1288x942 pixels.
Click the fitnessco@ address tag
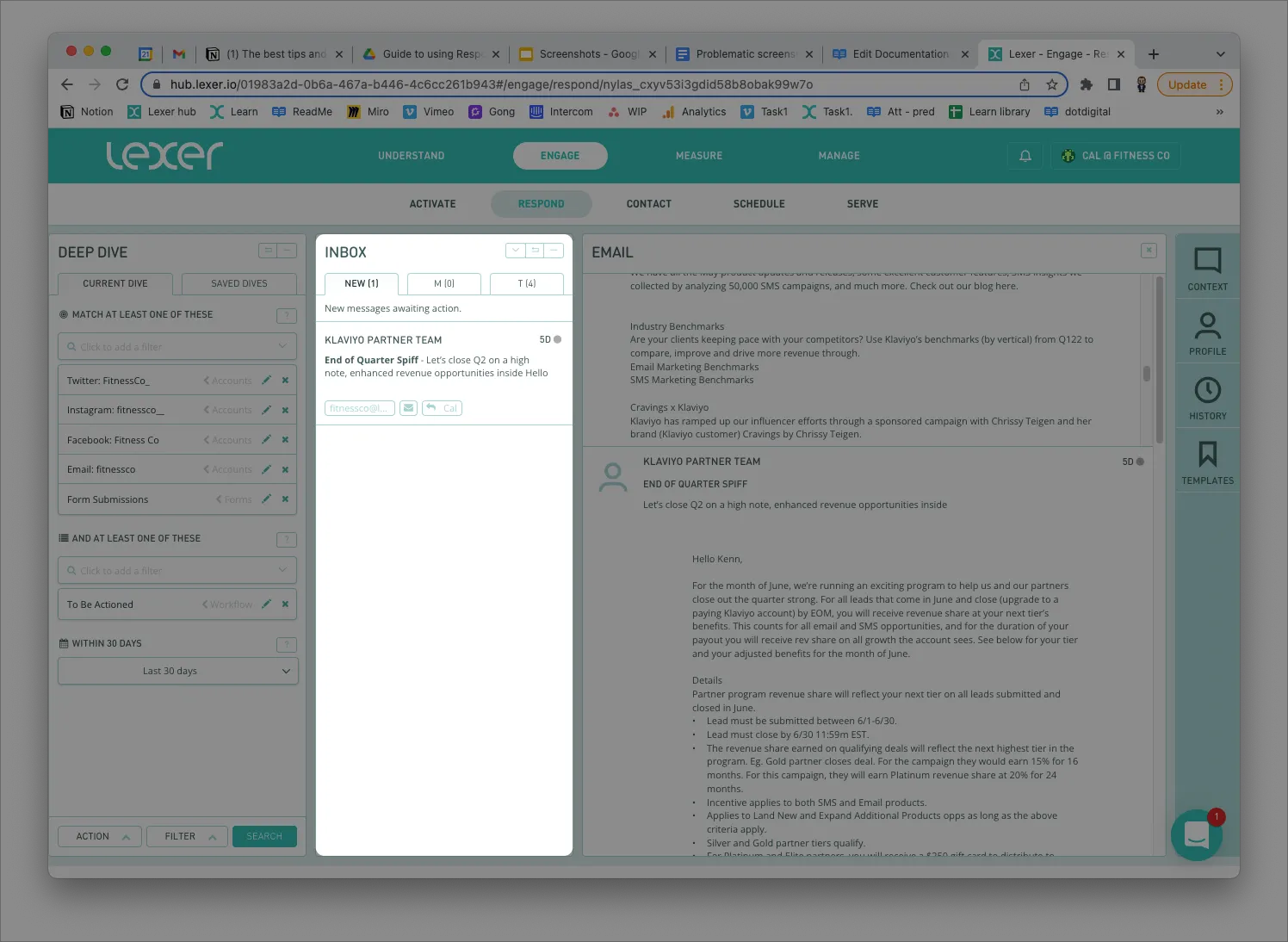(x=360, y=408)
